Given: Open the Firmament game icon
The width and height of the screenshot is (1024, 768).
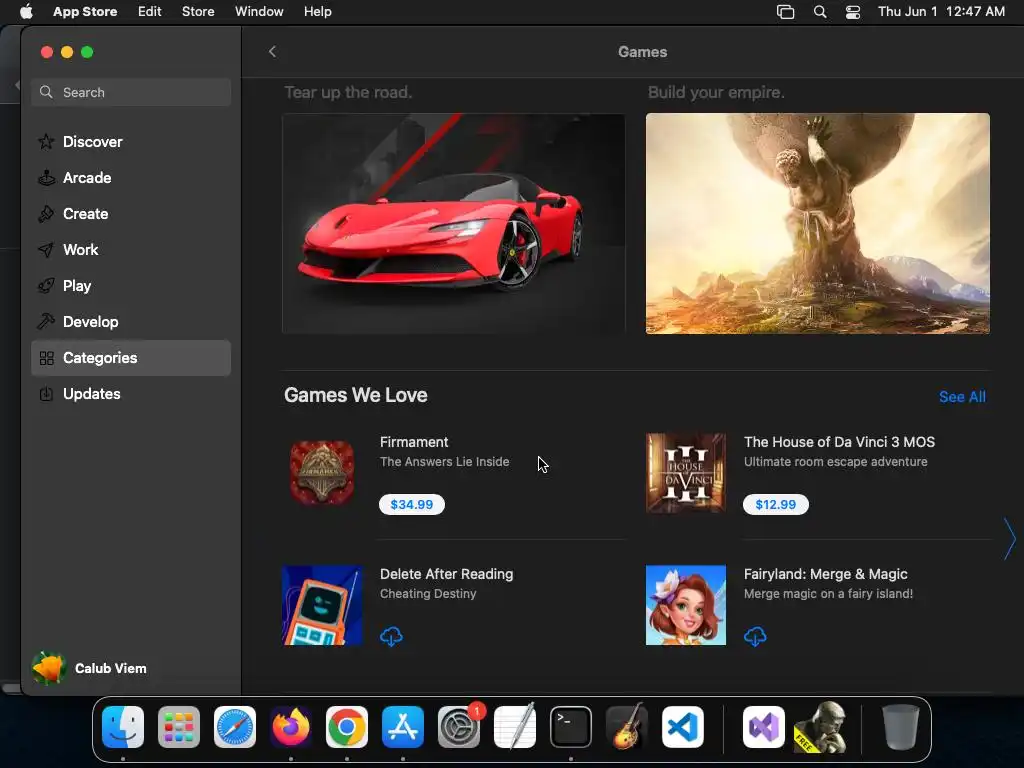Looking at the screenshot, I should pos(322,473).
